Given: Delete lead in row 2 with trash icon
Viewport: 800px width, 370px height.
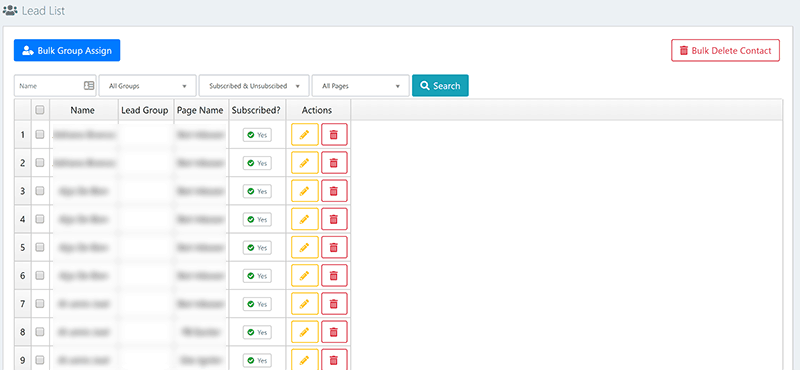Looking at the screenshot, I should coord(334,163).
